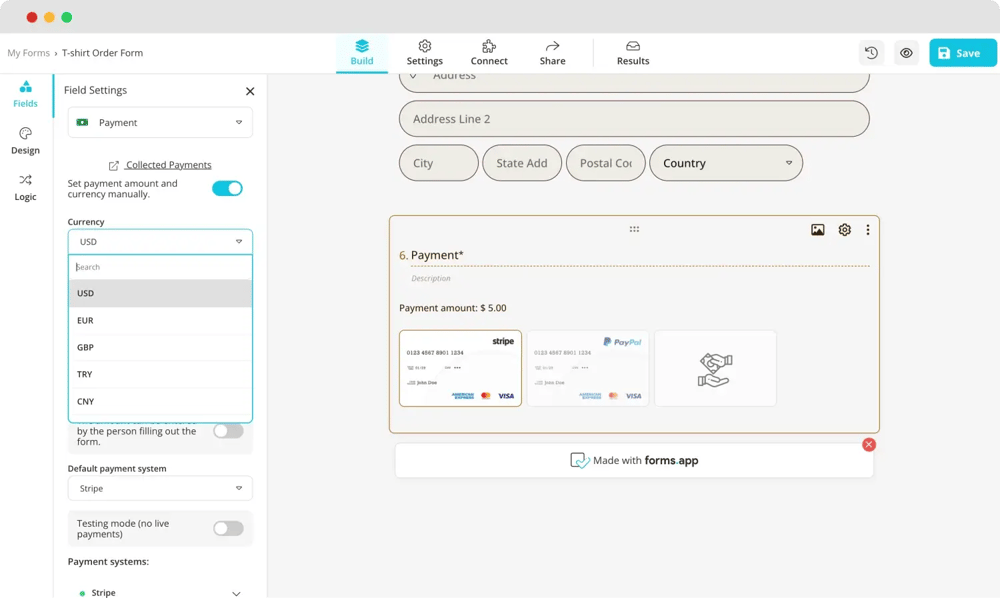Click the currency search input field

[159, 267]
